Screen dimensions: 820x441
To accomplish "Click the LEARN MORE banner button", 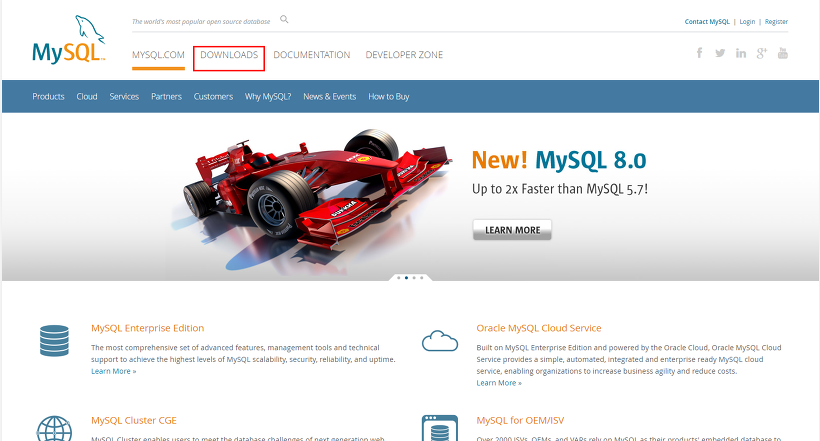I will point(512,230).
